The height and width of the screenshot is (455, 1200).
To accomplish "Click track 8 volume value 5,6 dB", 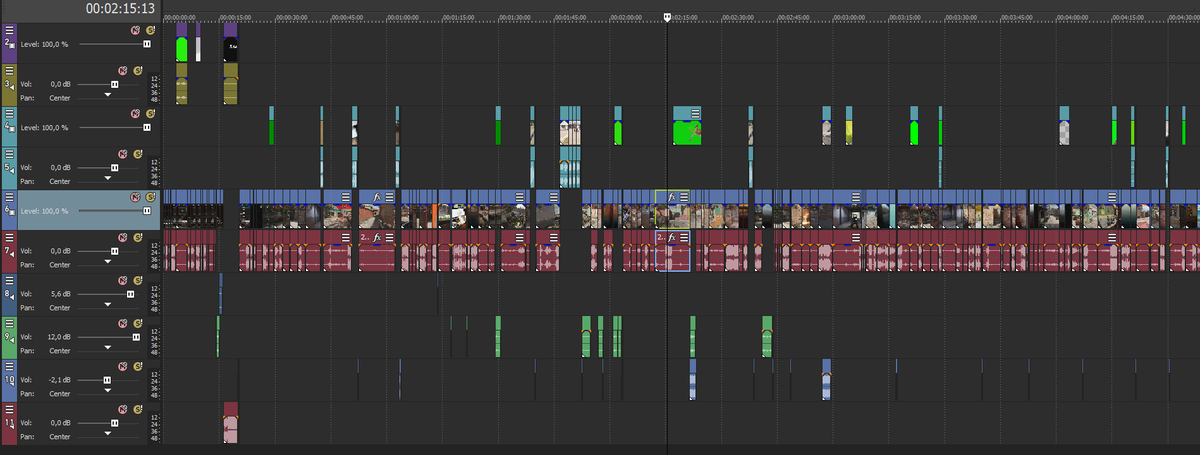I will coord(60,295).
